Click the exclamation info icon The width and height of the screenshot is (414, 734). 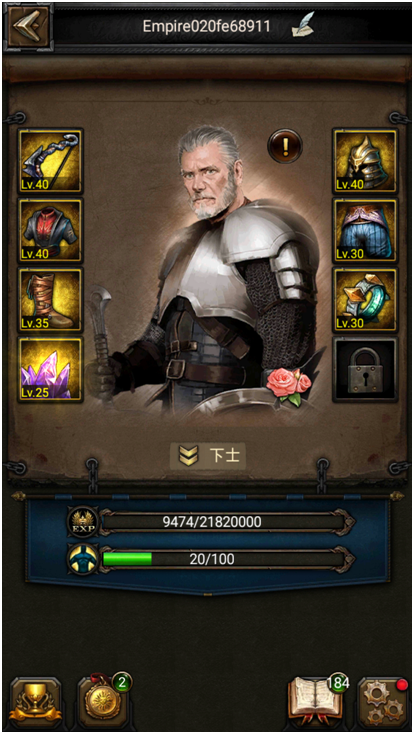pyautogui.click(x=285, y=147)
